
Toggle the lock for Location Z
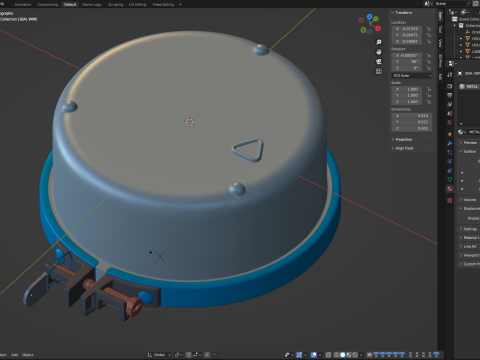point(429,41)
